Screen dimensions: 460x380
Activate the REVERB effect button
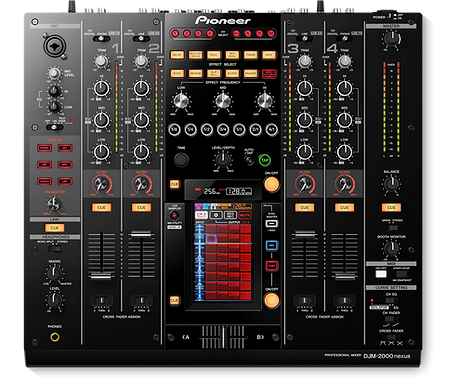coord(195,73)
